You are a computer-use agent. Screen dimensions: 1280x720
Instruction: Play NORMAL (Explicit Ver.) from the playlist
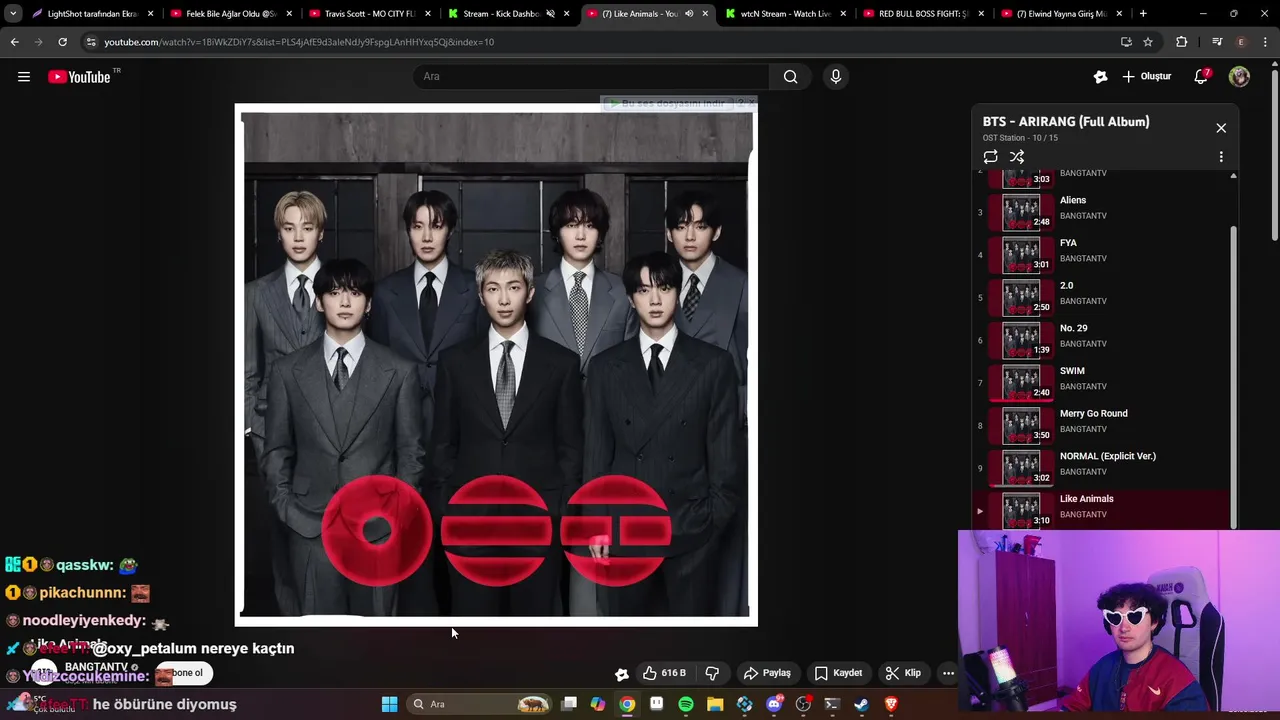(x=1102, y=468)
